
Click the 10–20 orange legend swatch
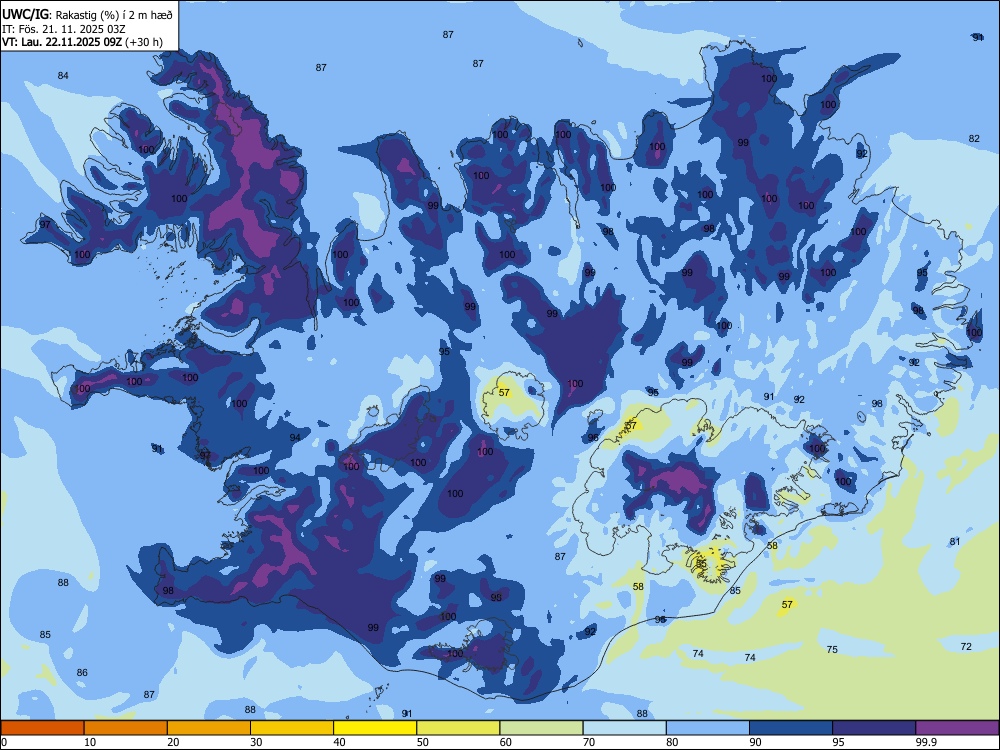point(126,728)
